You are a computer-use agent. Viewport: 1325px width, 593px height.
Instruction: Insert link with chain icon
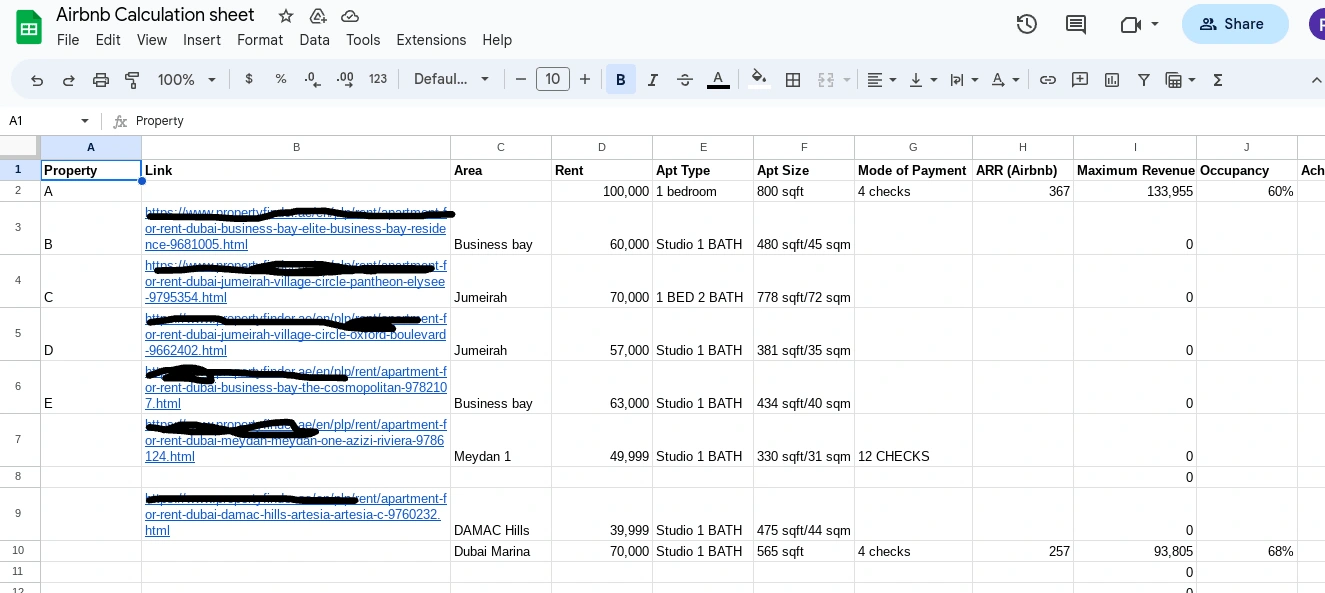[1048, 80]
